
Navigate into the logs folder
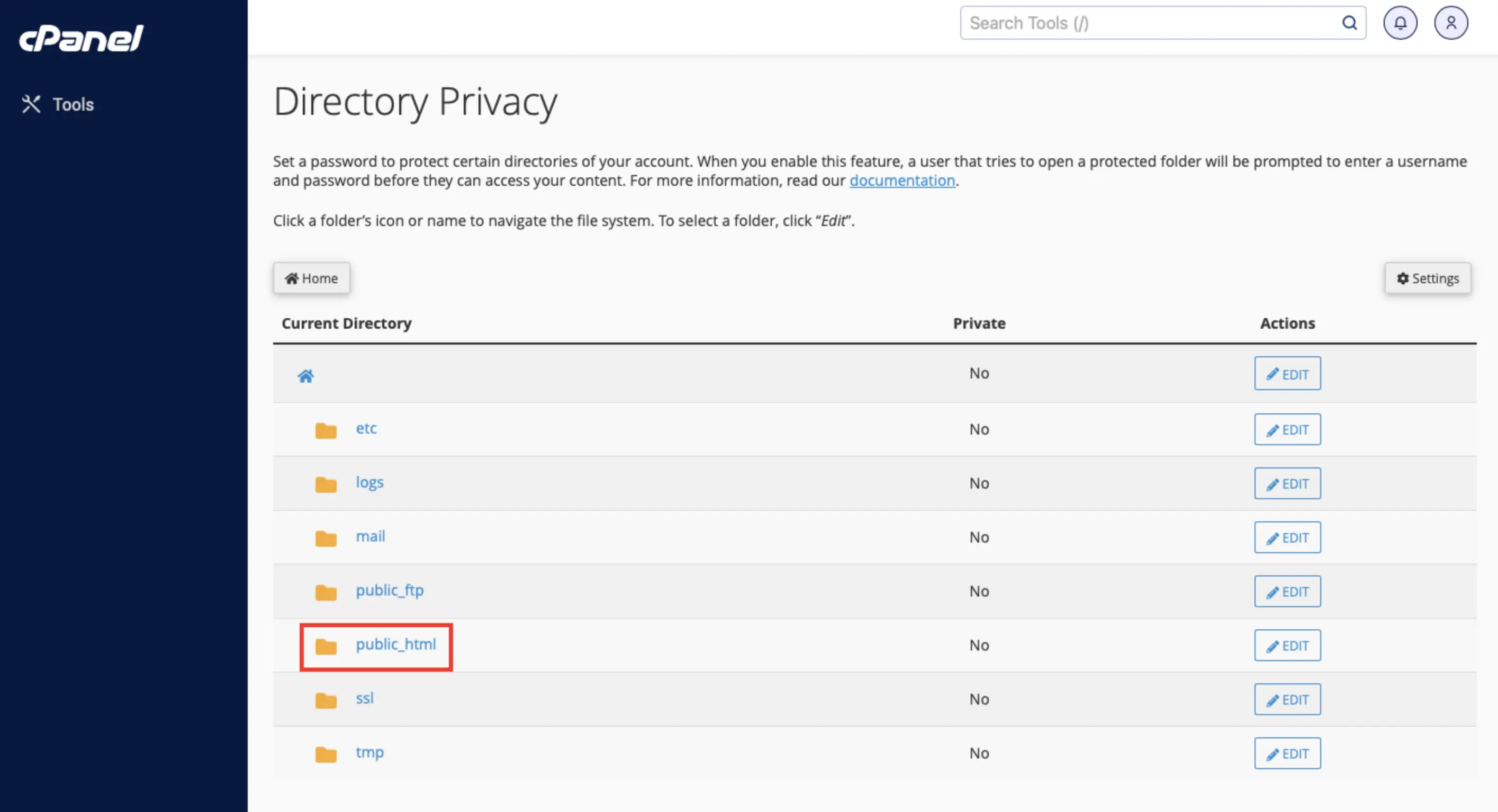click(x=369, y=482)
